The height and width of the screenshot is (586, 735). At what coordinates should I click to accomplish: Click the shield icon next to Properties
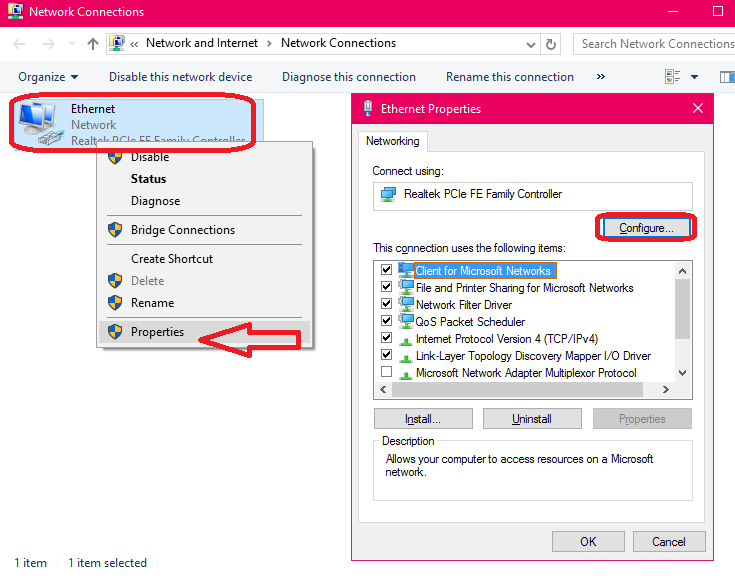115,331
